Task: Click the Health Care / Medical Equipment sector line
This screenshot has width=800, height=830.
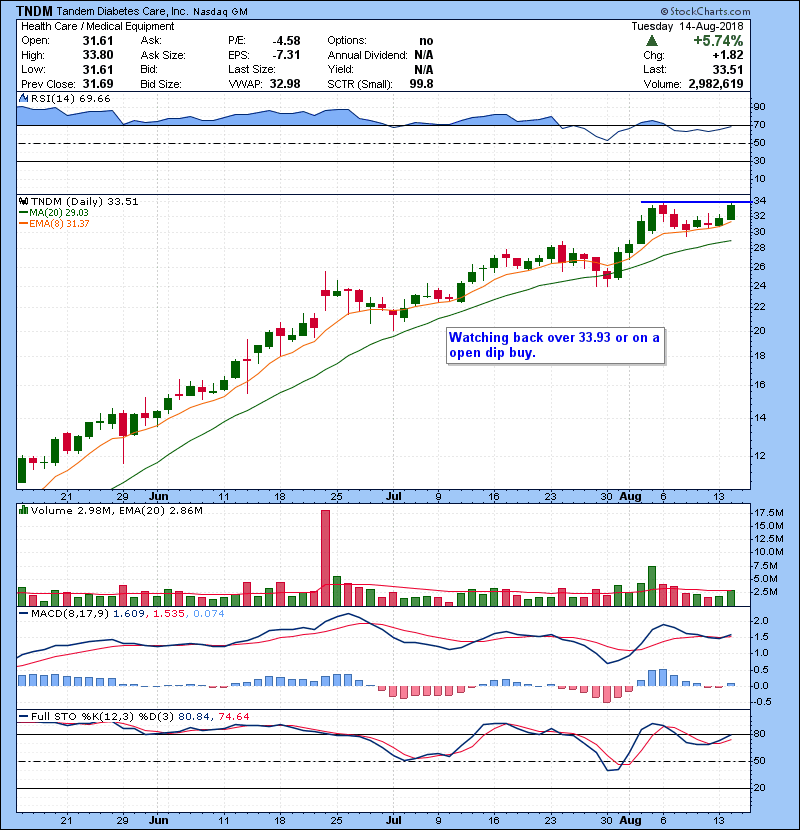Action: (x=97, y=26)
